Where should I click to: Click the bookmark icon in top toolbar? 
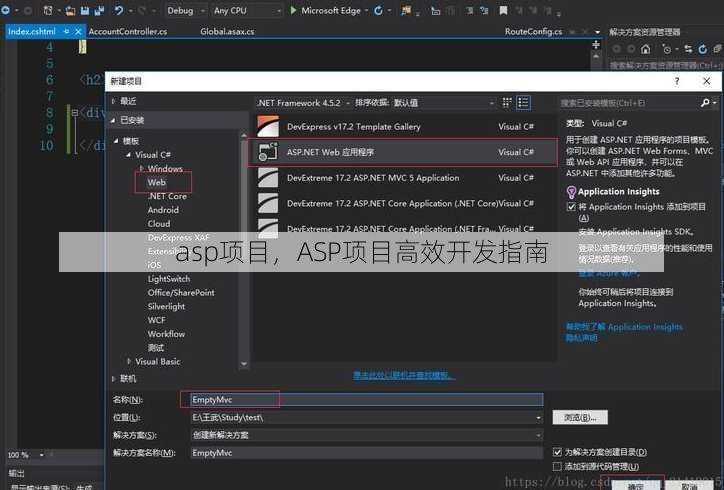(x=503, y=10)
